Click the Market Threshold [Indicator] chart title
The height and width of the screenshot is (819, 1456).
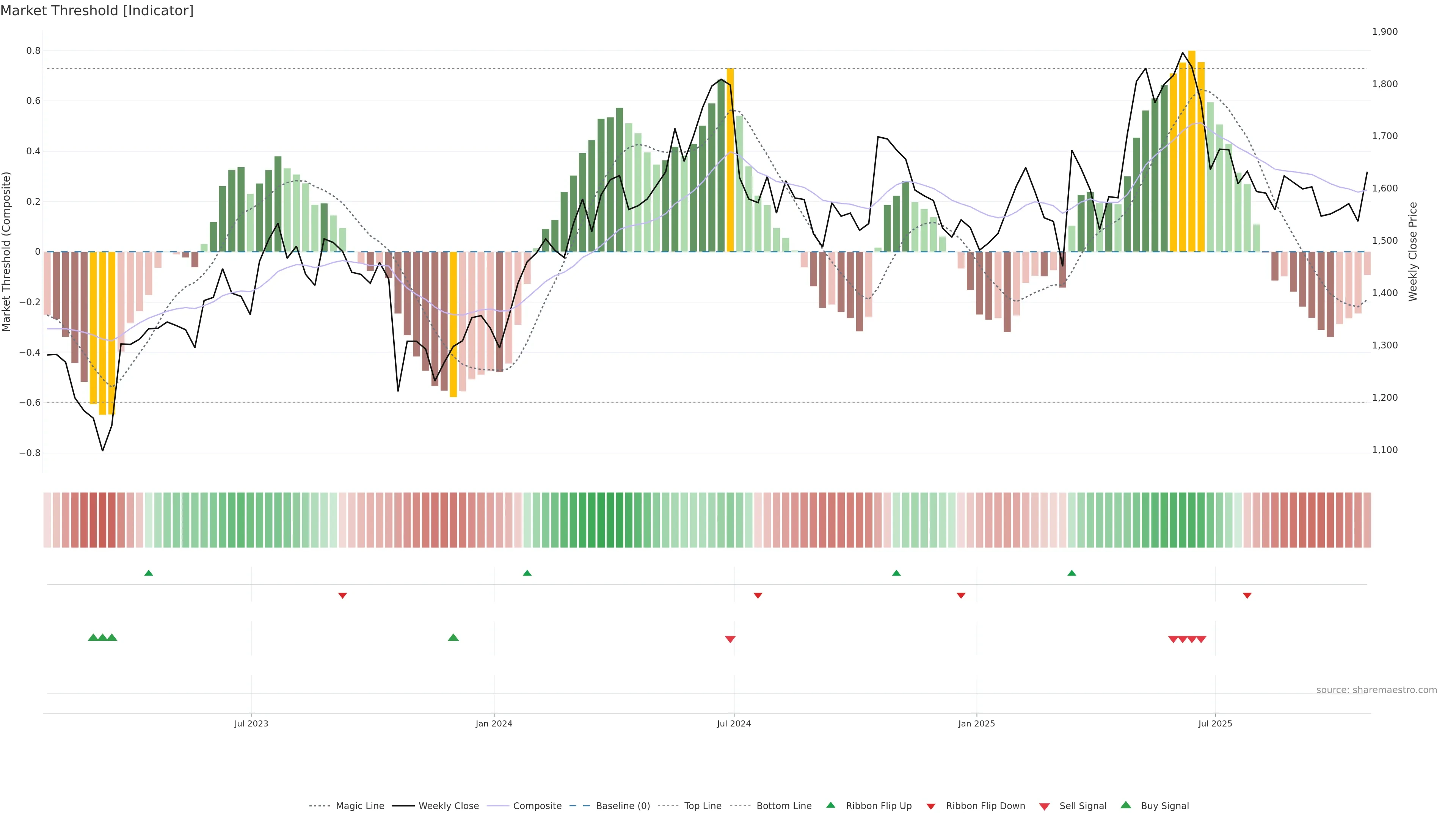(x=97, y=11)
